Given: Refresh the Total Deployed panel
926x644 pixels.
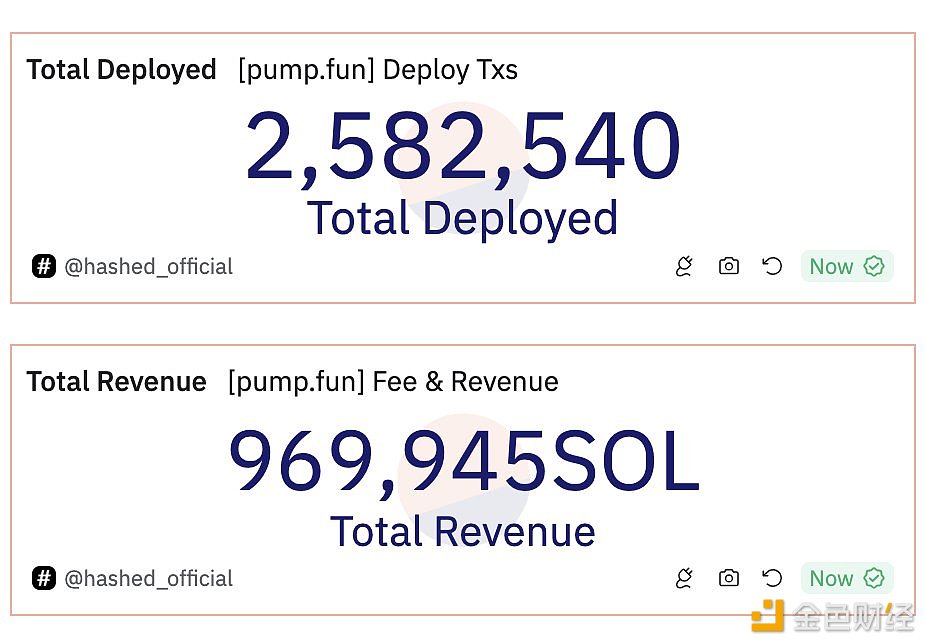Looking at the screenshot, I should (772, 266).
